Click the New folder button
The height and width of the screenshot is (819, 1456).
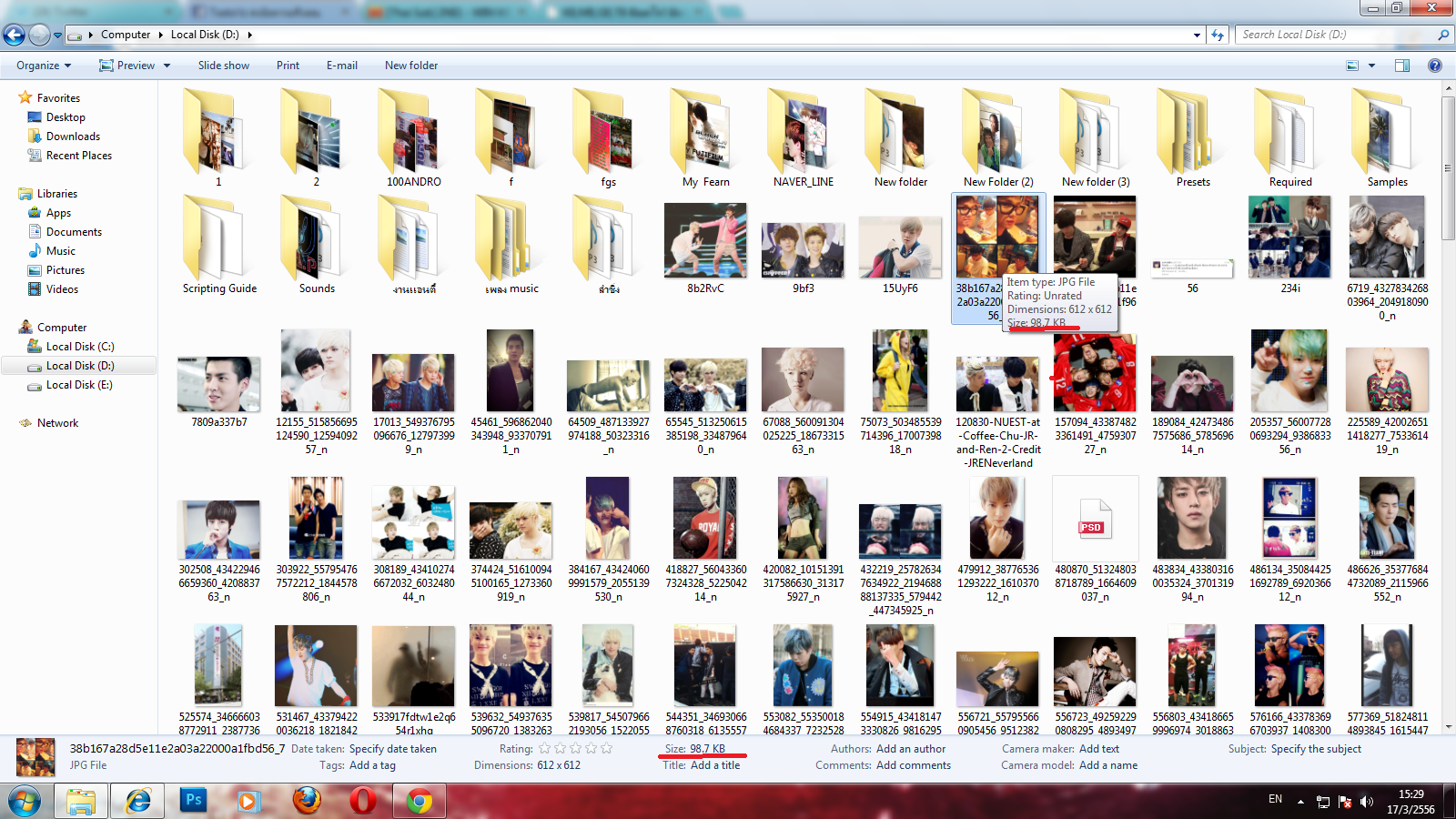tap(411, 66)
